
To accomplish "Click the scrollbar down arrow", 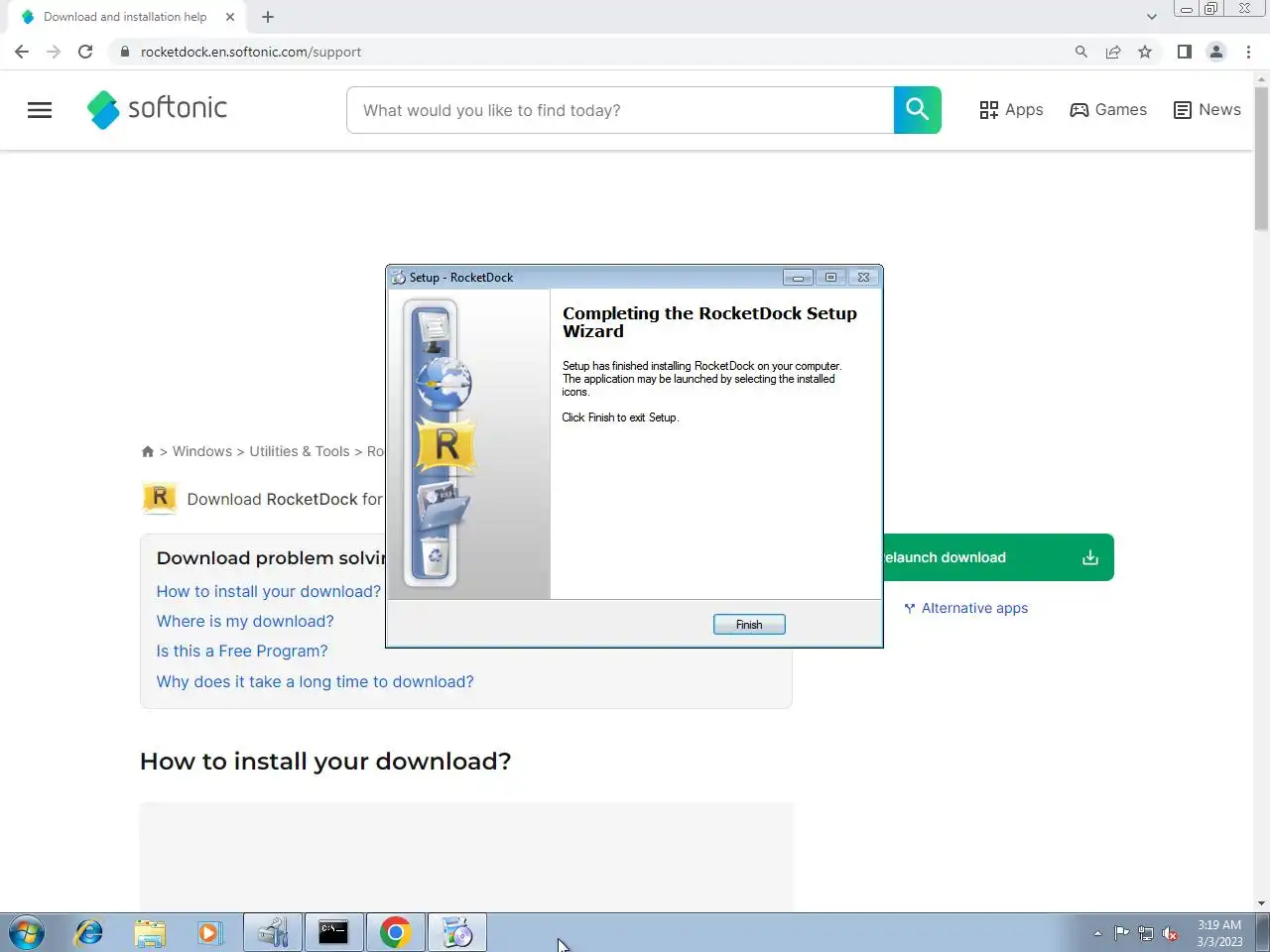I will (x=1261, y=903).
